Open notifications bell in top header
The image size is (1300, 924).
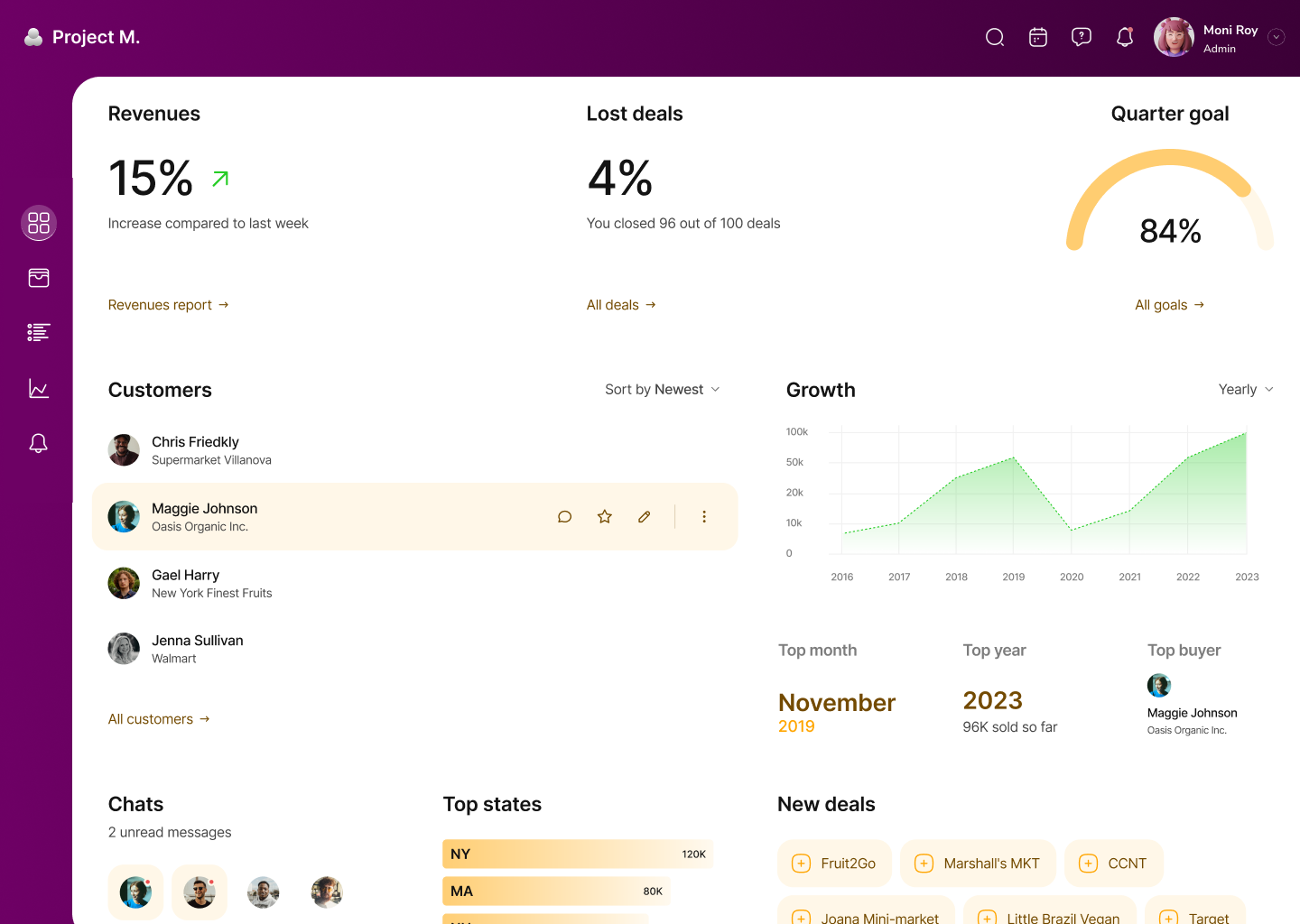[1125, 37]
